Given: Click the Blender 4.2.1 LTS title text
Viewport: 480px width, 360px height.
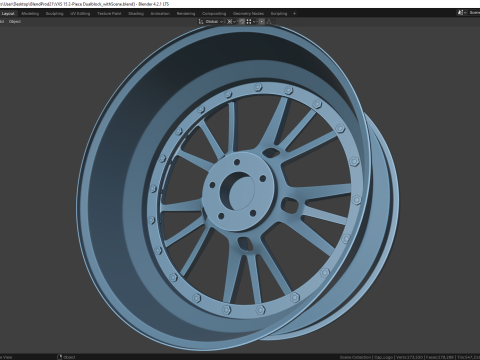Looking at the screenshot, I should (153, 4).
